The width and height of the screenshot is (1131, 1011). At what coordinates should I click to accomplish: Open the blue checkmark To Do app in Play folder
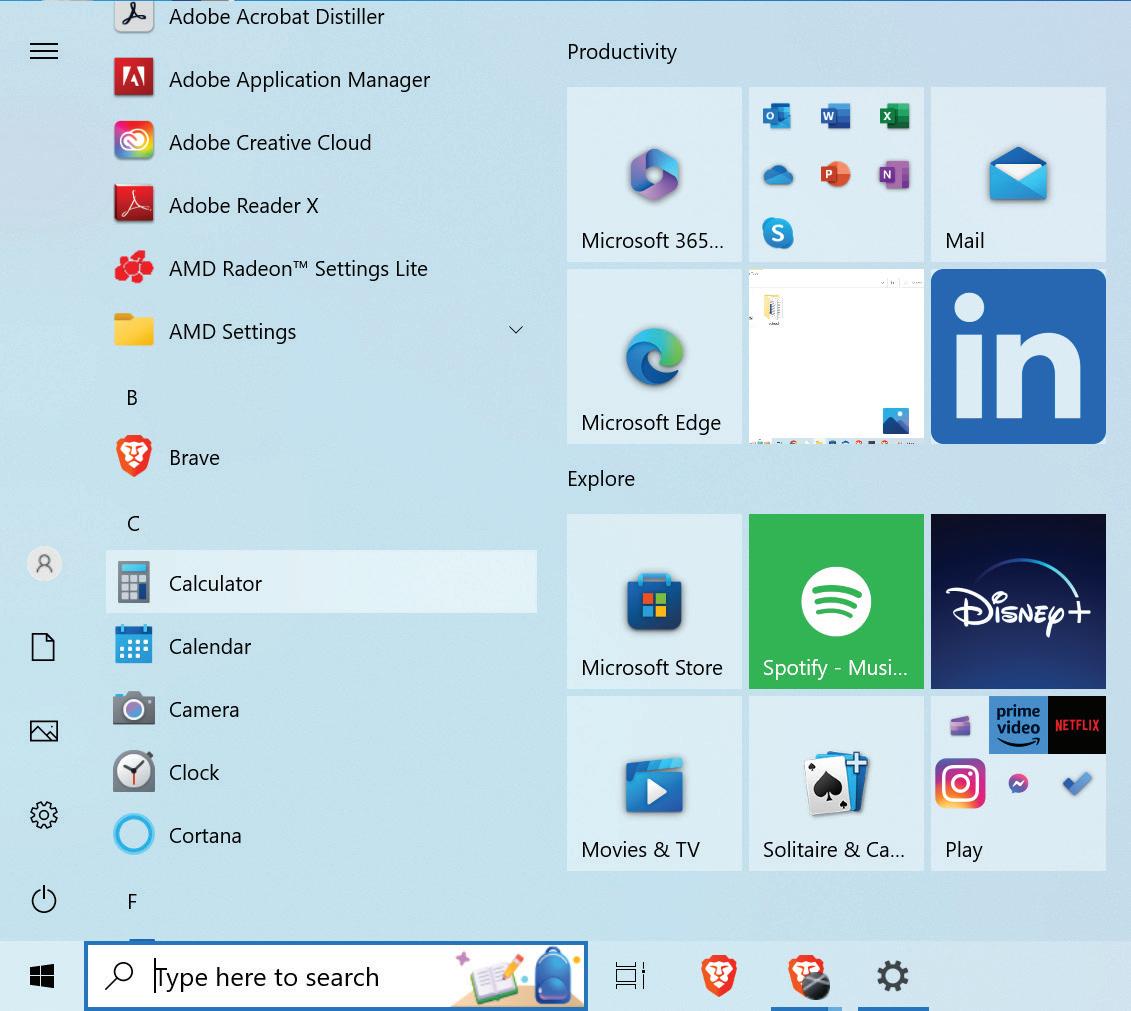point(1077,783)
